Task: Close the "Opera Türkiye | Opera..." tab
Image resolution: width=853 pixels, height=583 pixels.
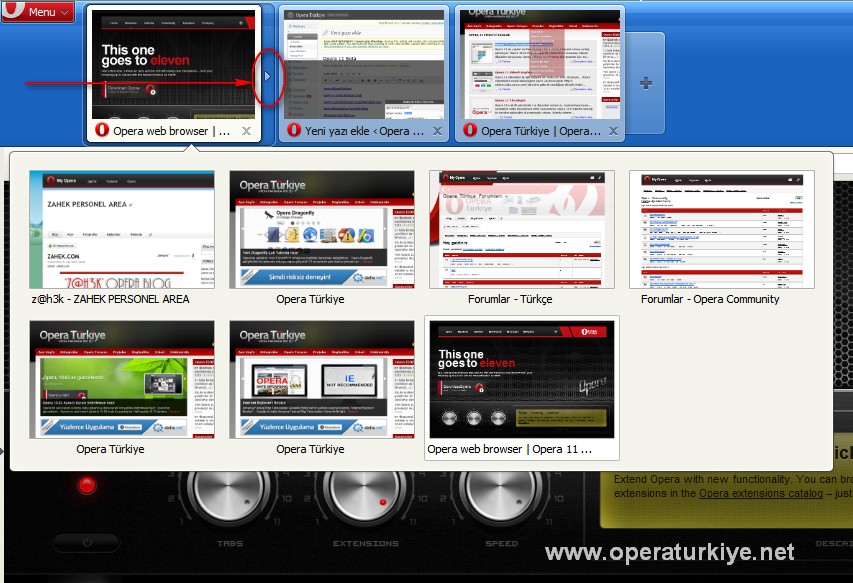Action: click(613, 131)
